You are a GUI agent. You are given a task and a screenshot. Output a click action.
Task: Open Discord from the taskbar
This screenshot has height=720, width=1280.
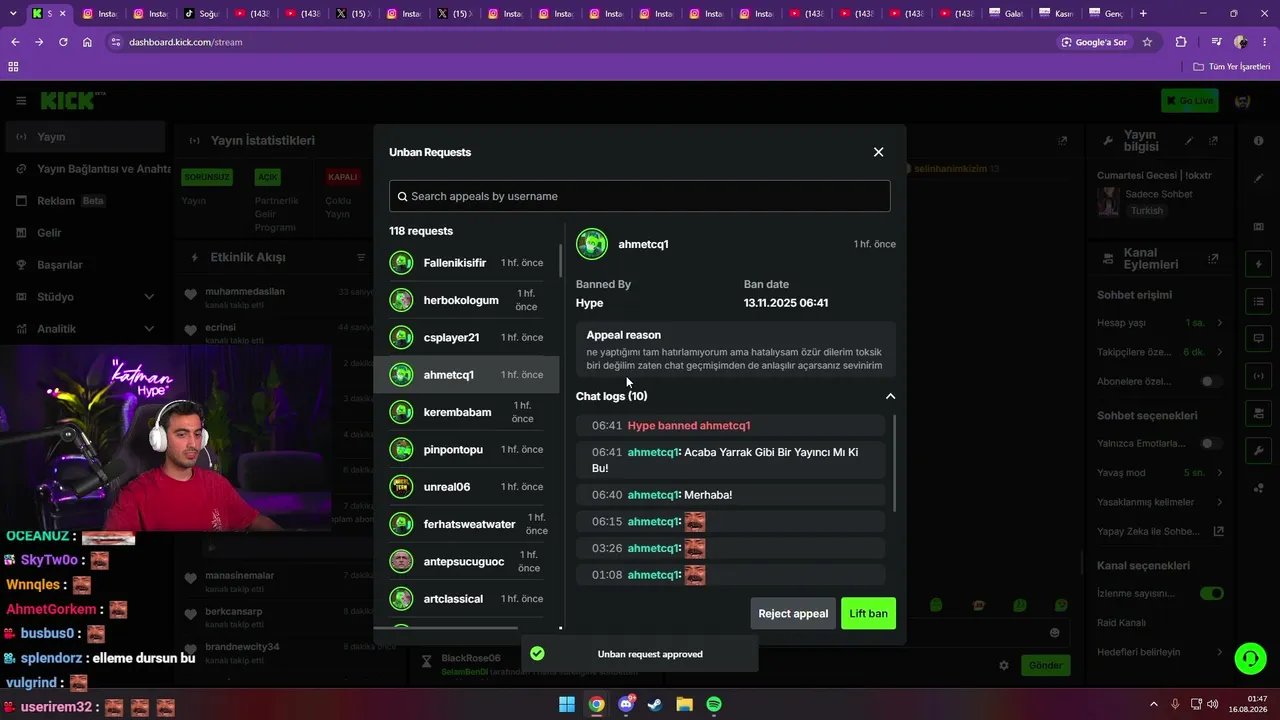pos(626,704)
